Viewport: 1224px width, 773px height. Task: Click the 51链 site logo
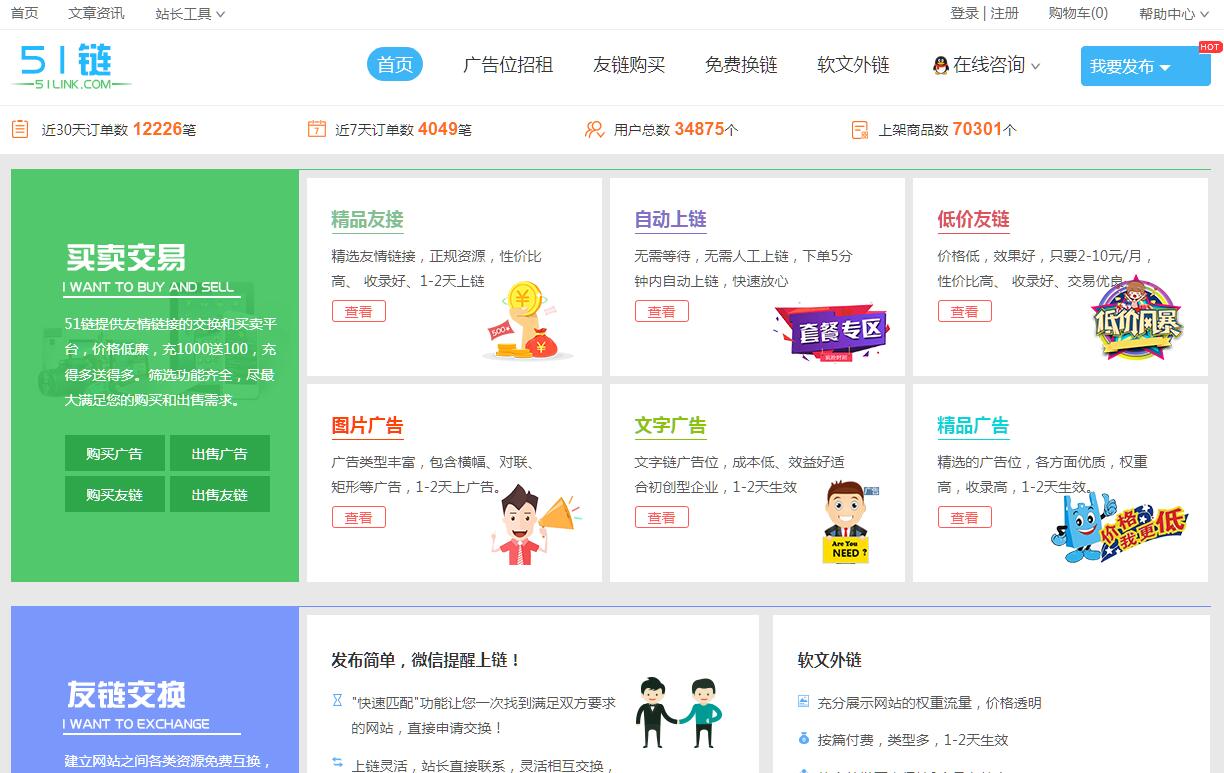point(70,66)
